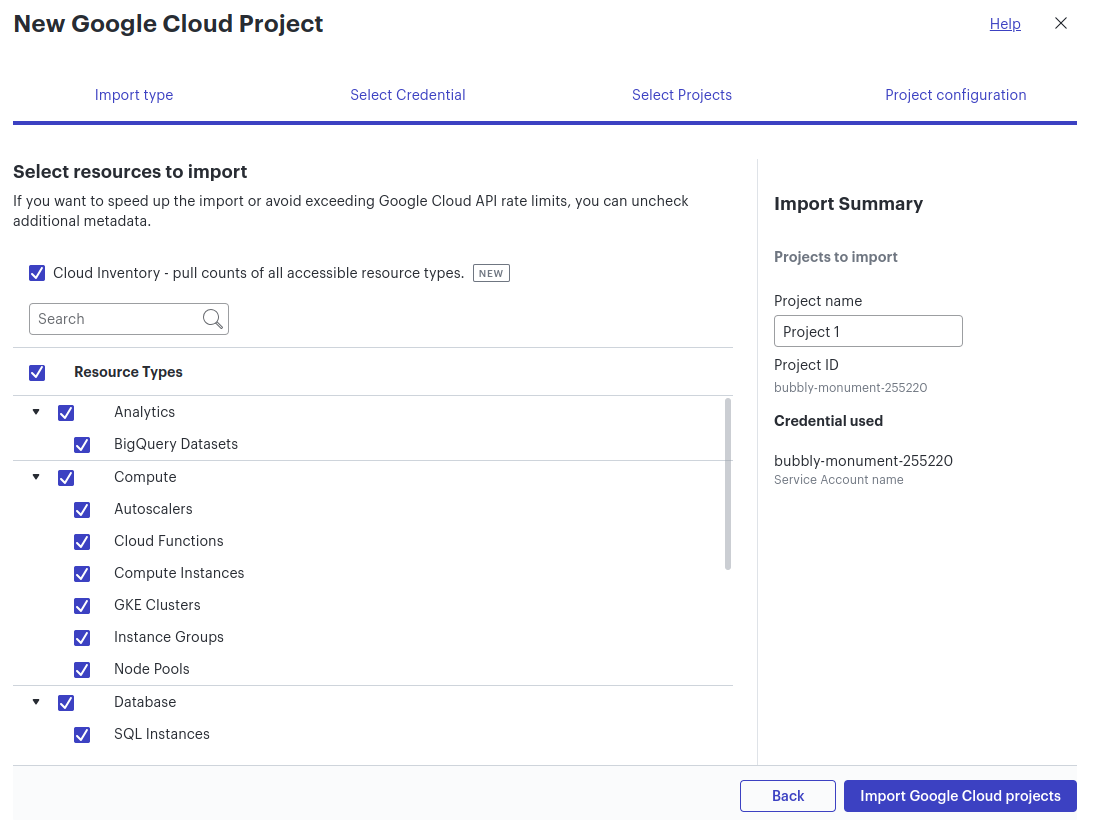Click the search magnifier icon
Viewport: 1093px width, 820px height.
tap(213, 319)
